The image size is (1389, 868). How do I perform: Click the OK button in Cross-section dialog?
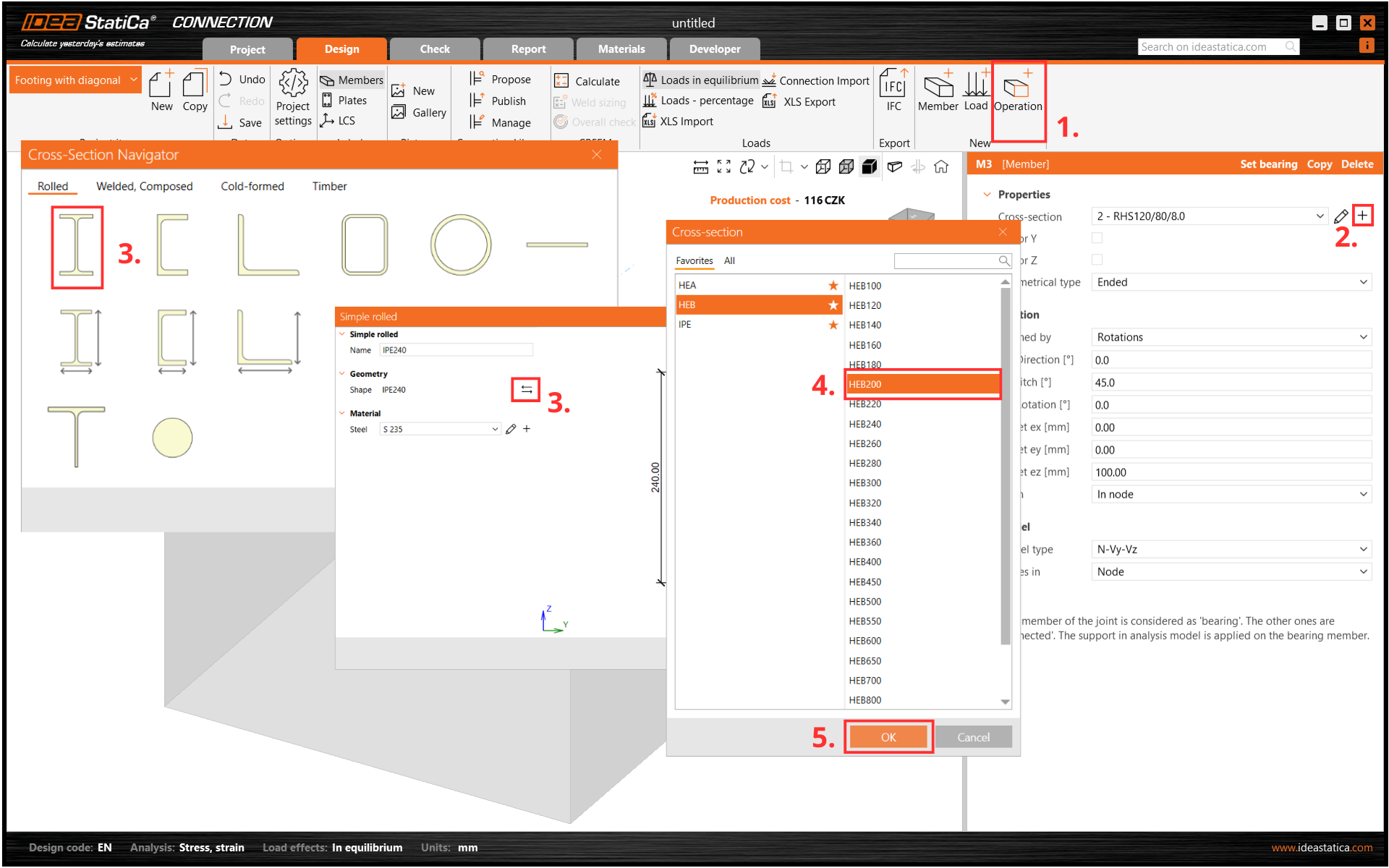point(888,737)
